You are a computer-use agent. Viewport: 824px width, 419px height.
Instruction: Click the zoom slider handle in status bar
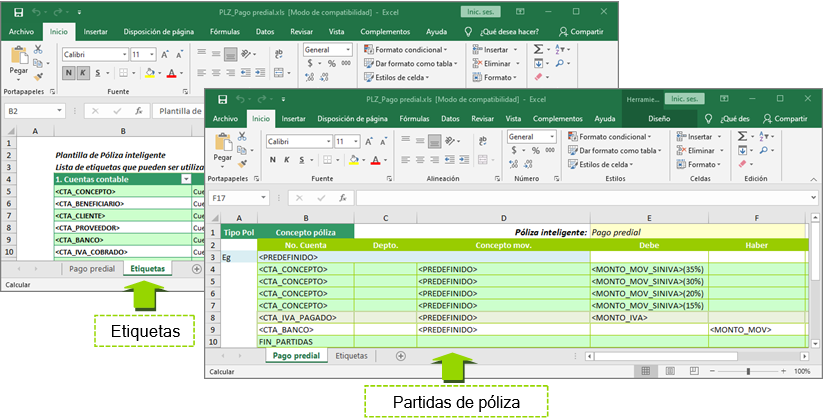(748, 371)
